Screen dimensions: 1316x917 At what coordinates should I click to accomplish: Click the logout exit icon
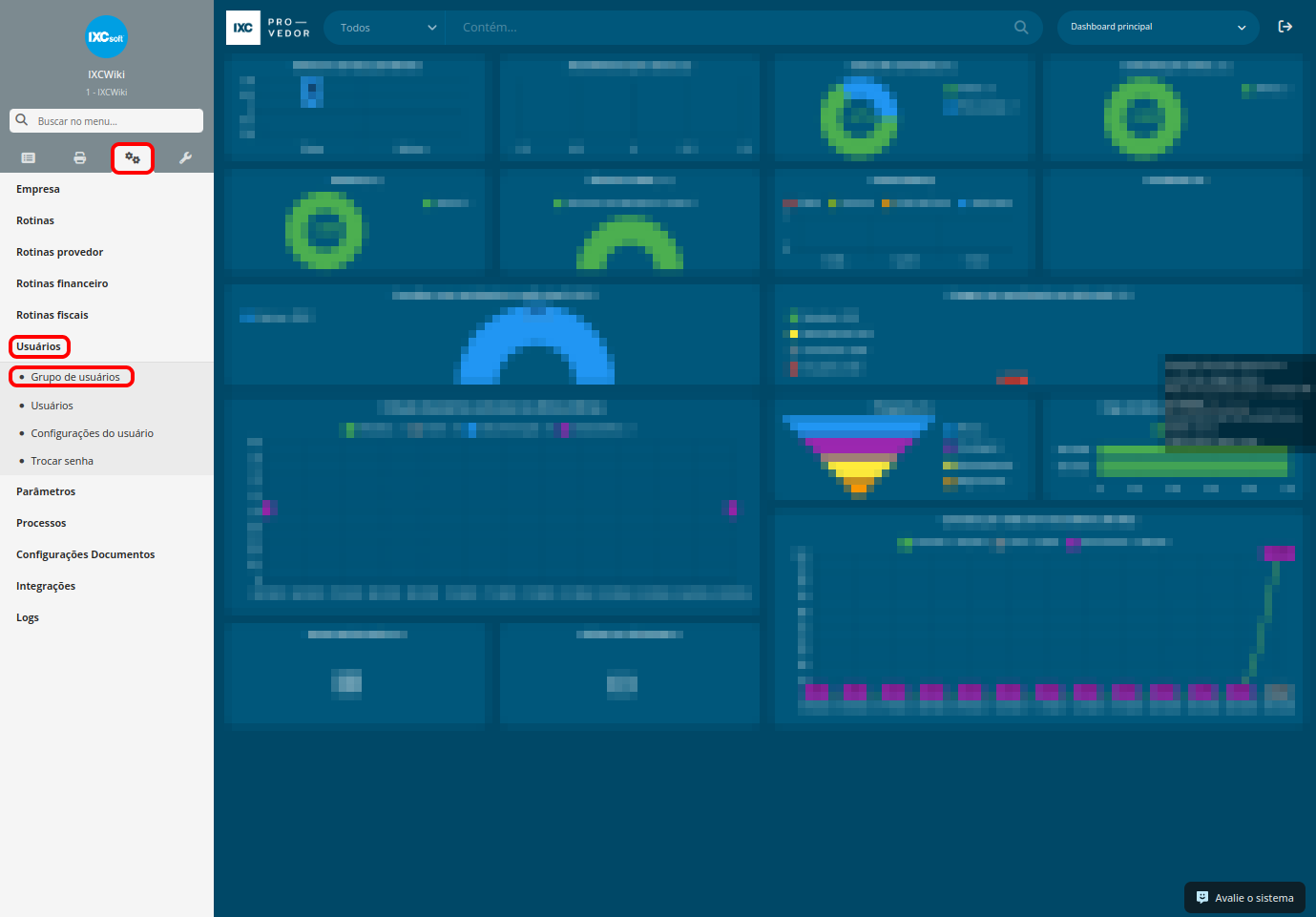(1285, 27)
